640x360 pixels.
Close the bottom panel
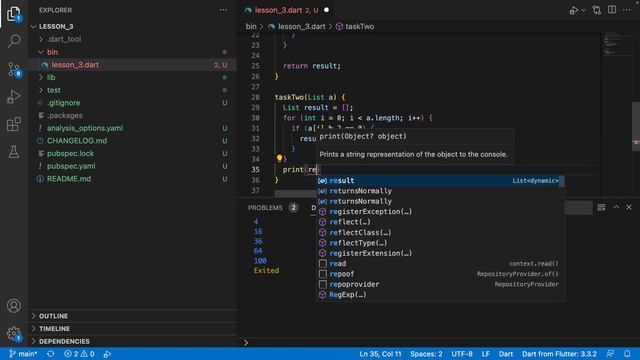629,207
